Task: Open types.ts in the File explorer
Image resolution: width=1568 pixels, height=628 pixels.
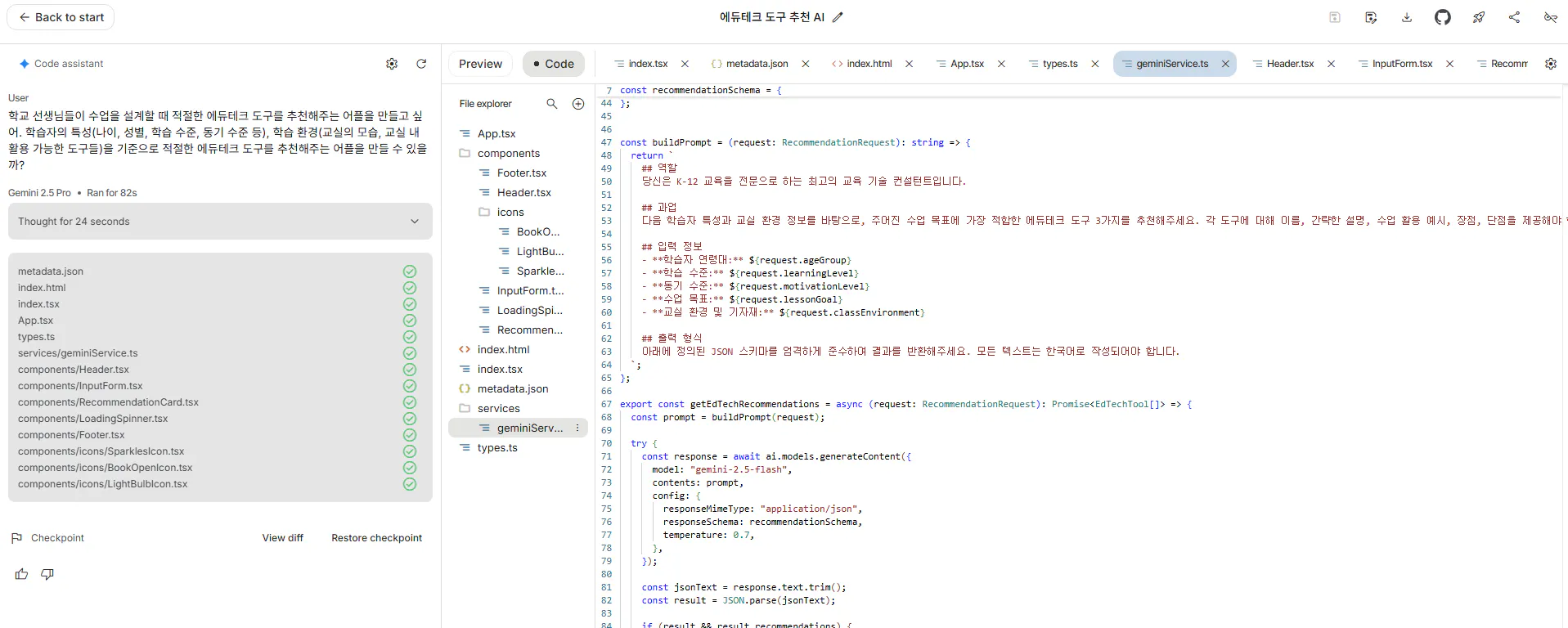Action: click(497, 447)
